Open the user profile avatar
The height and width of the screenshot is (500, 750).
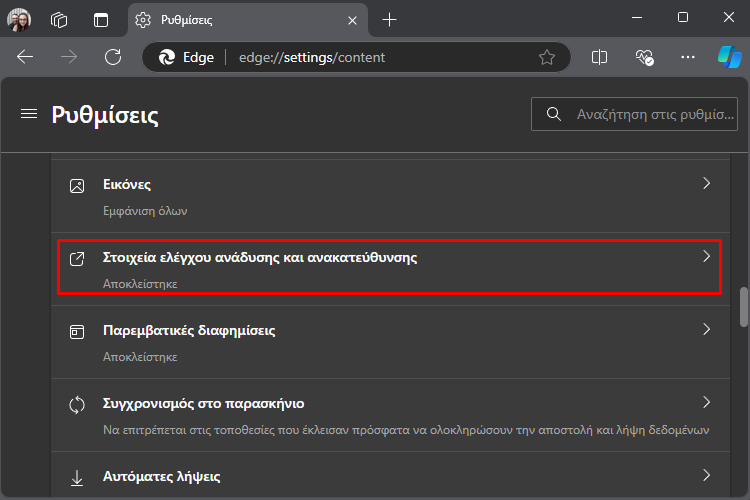(19, 20)
